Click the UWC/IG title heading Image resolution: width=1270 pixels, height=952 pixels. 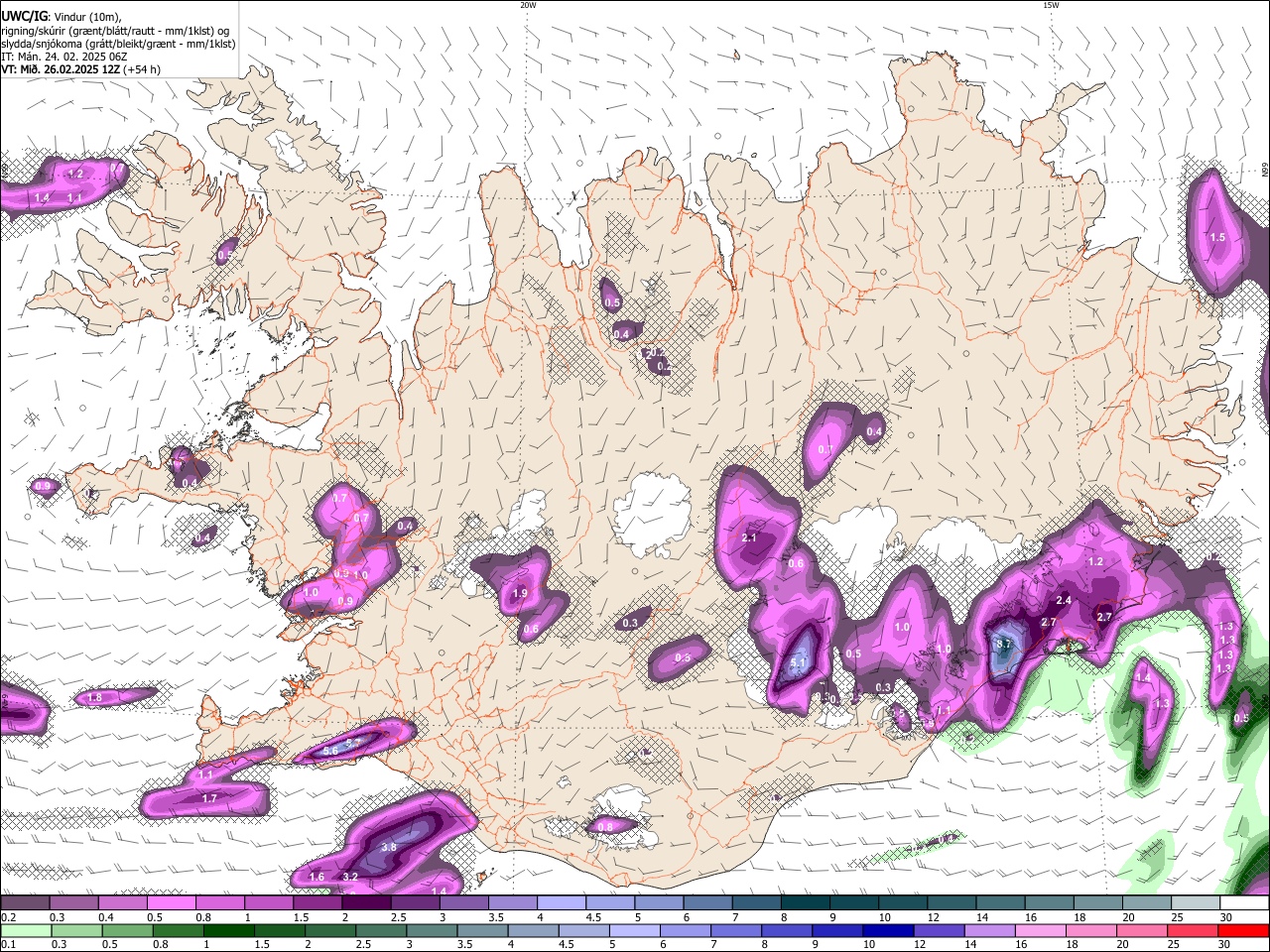click(23, 16)
